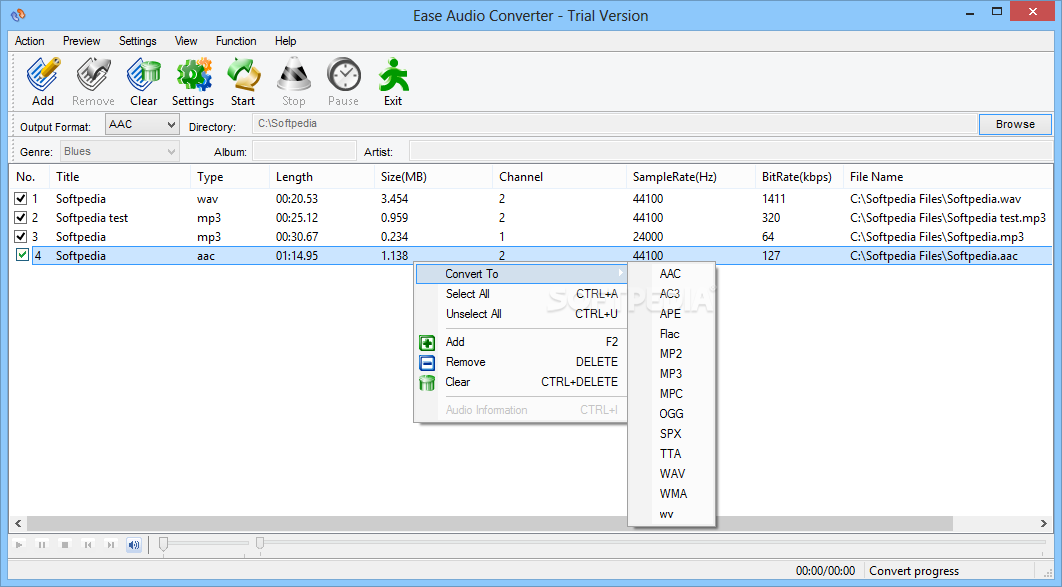Click the Remove toolbar icon
1062x587 pixels.
(x=93, y=75)
